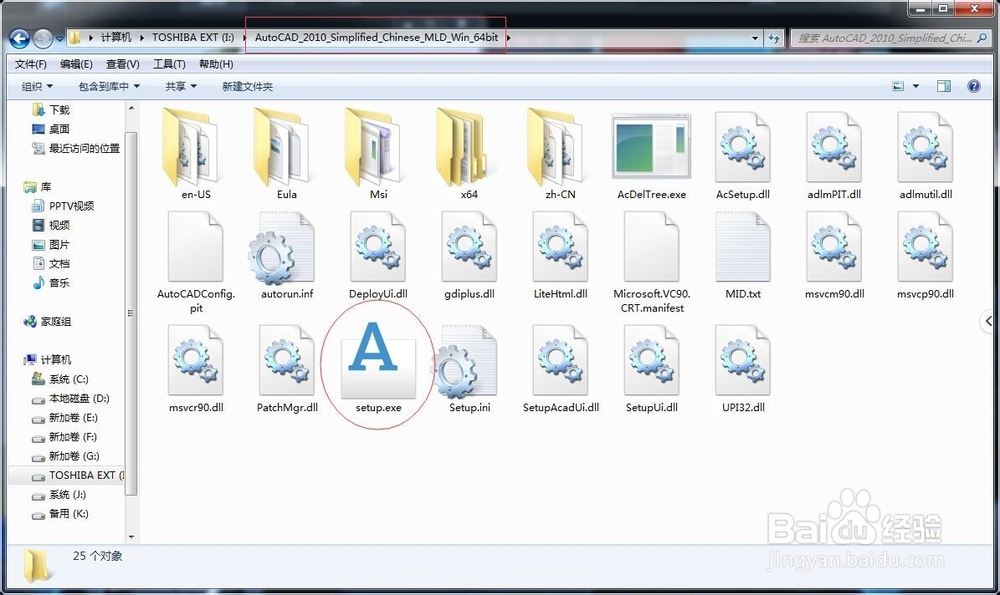Toggle the preview pane button
The image size is (1000, 595).
click(943, 86)
